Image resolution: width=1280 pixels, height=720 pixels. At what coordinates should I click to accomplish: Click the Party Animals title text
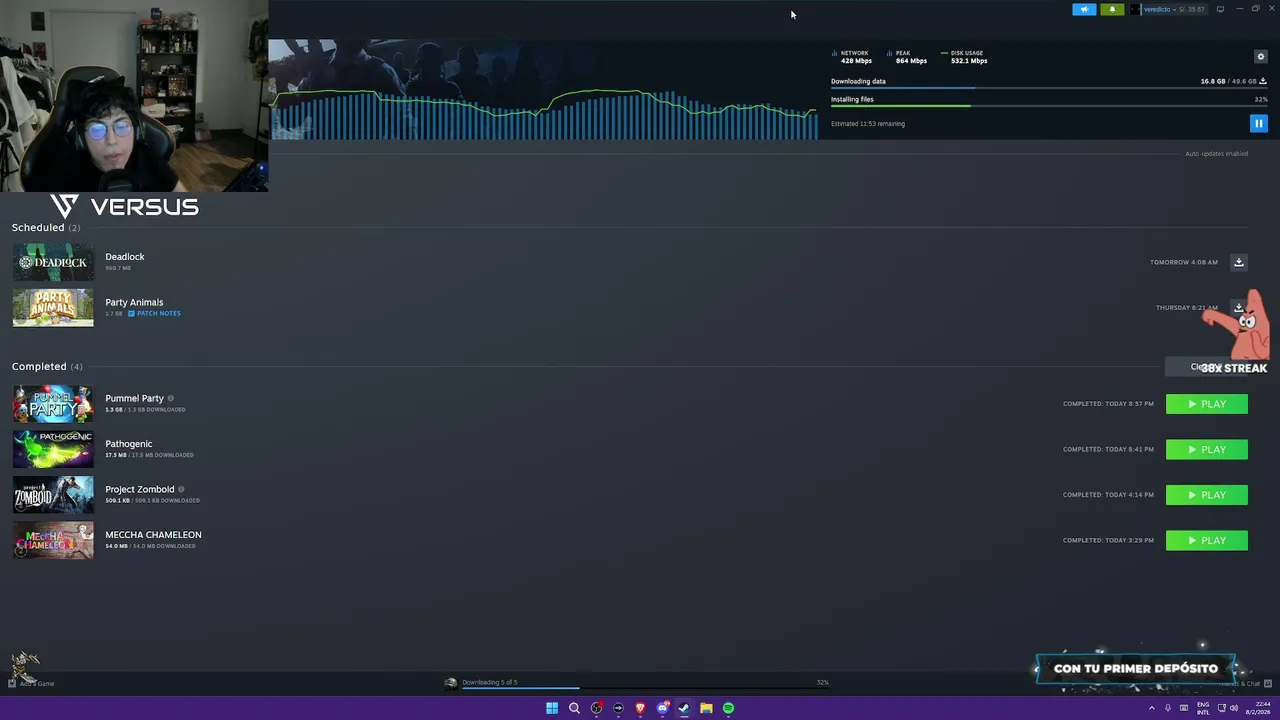[134, 302]
